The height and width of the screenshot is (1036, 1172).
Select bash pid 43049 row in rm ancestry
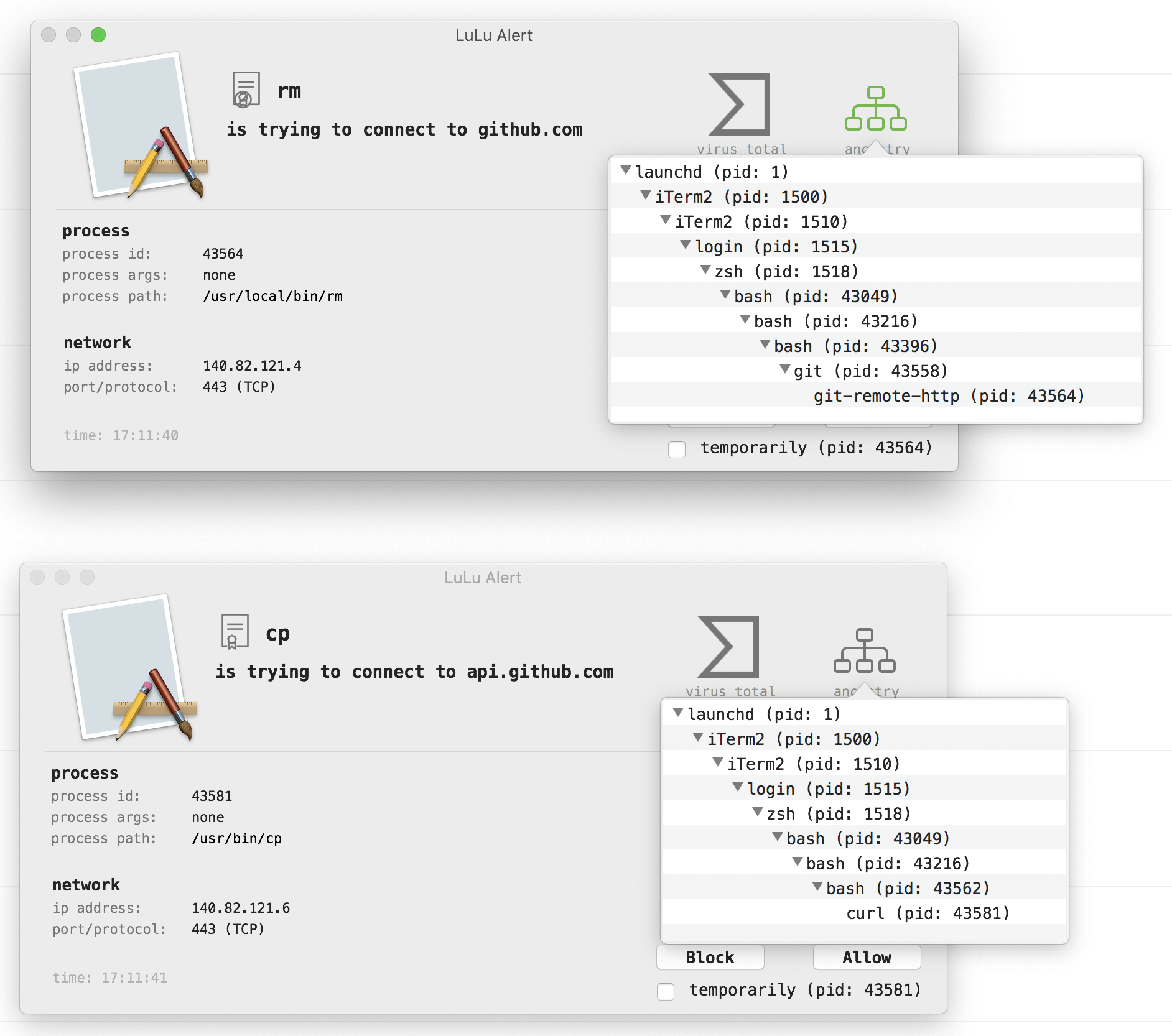click(876, 296)
